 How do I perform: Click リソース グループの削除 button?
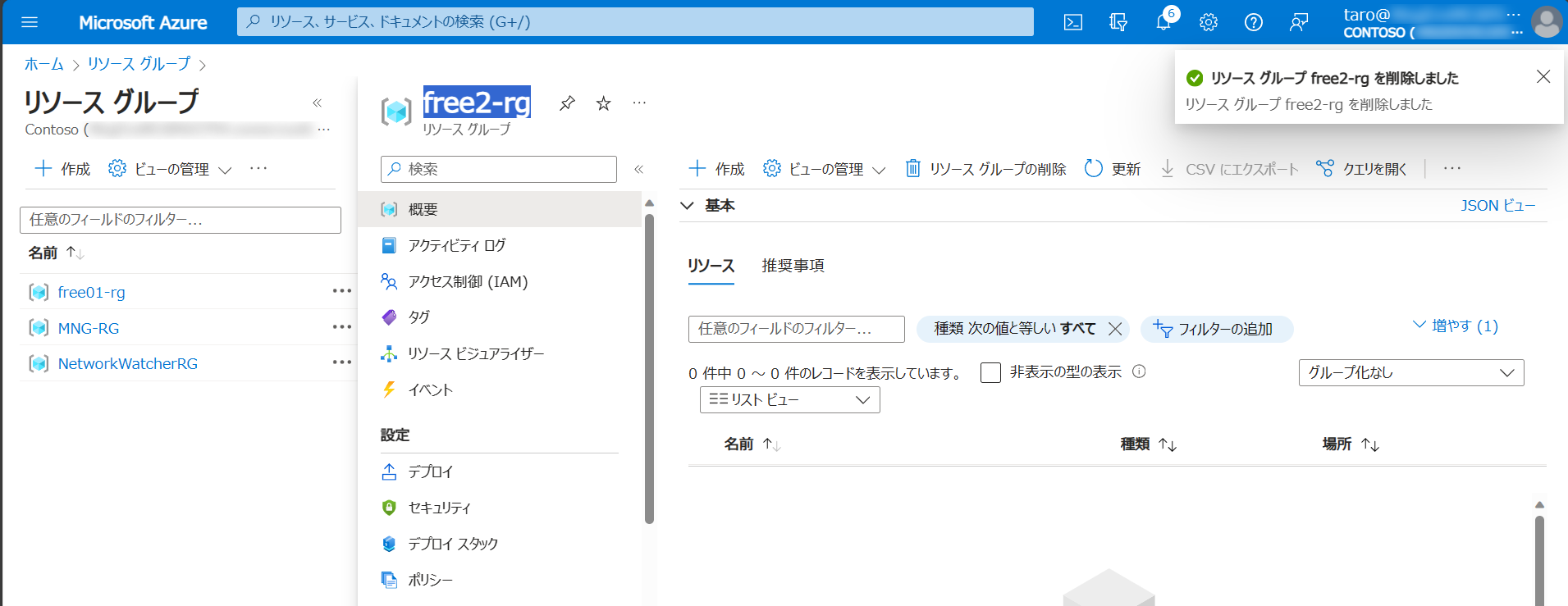pyautogui.click(x=985, y=169)
